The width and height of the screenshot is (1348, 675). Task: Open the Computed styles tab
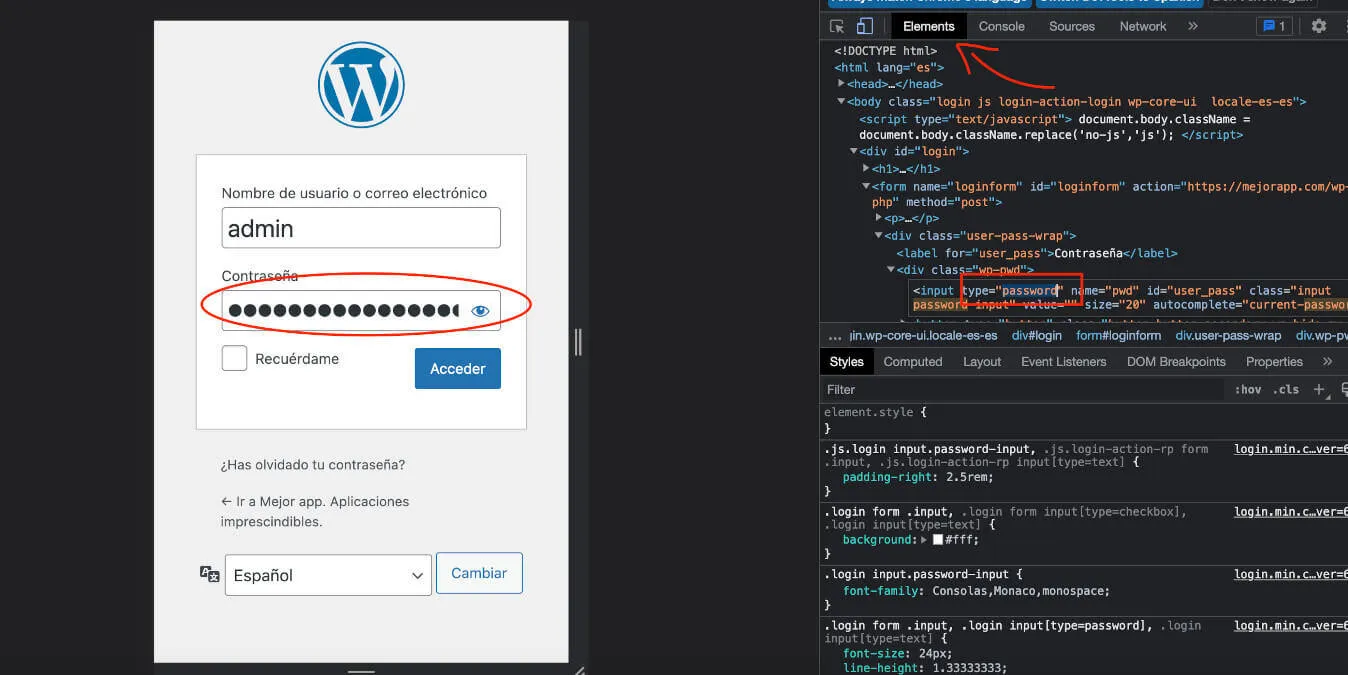tap(912, 361)
